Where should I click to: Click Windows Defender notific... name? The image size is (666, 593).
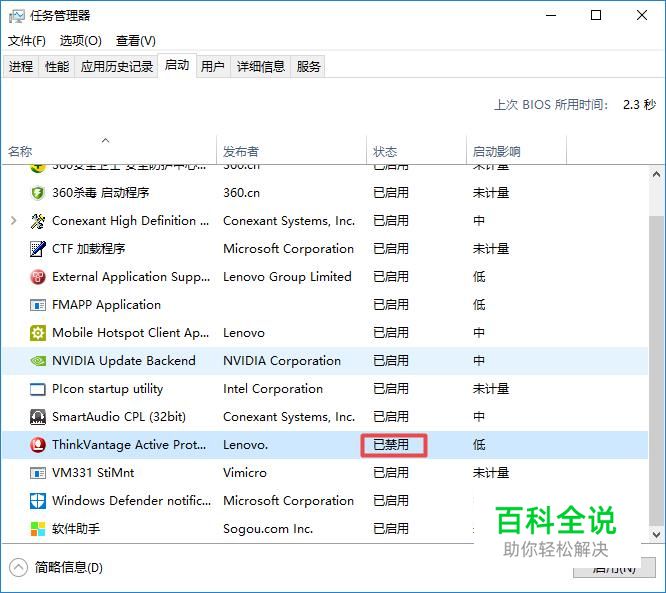[x=131, y=501]
